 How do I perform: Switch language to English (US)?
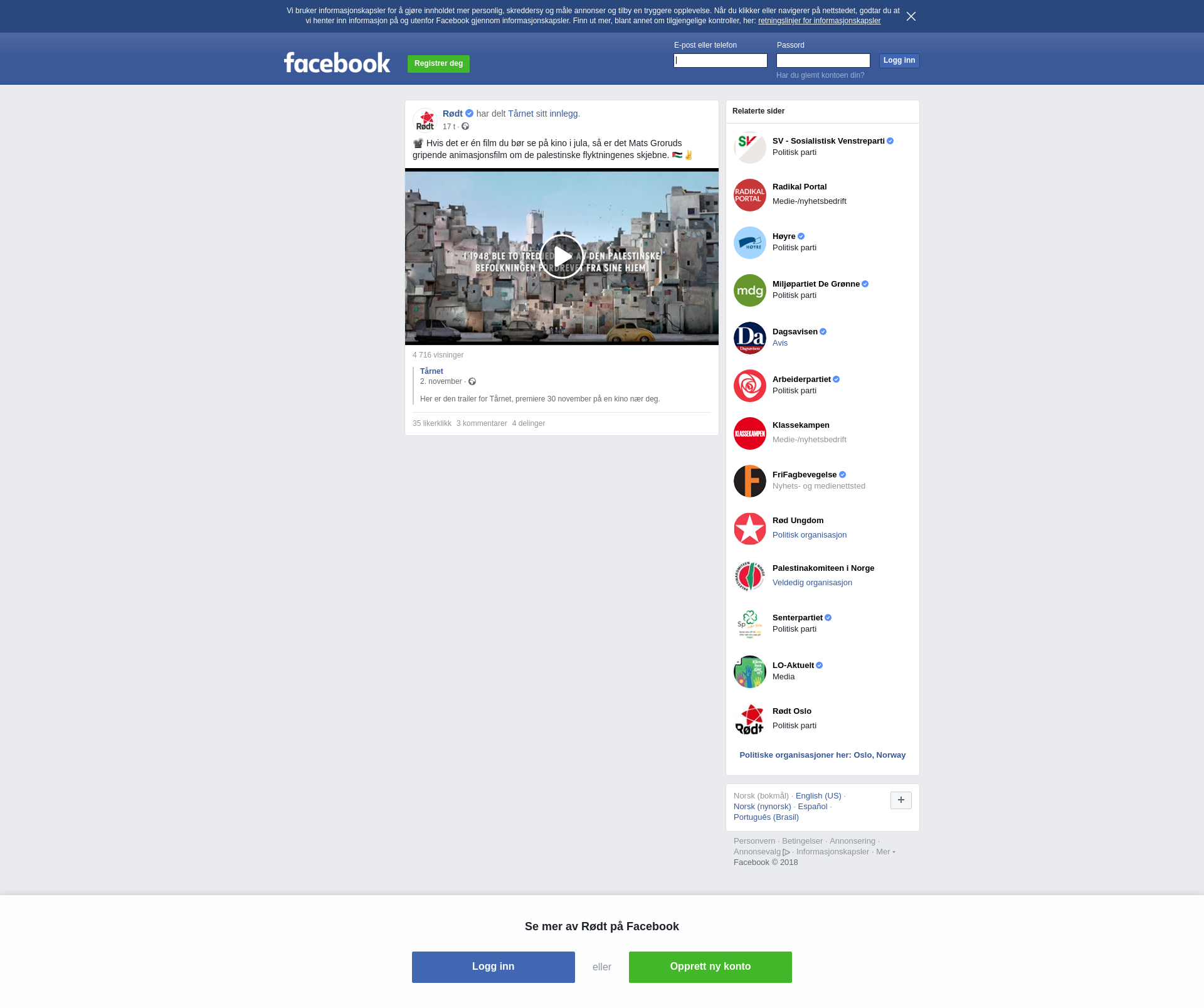[x=818, y=796]
